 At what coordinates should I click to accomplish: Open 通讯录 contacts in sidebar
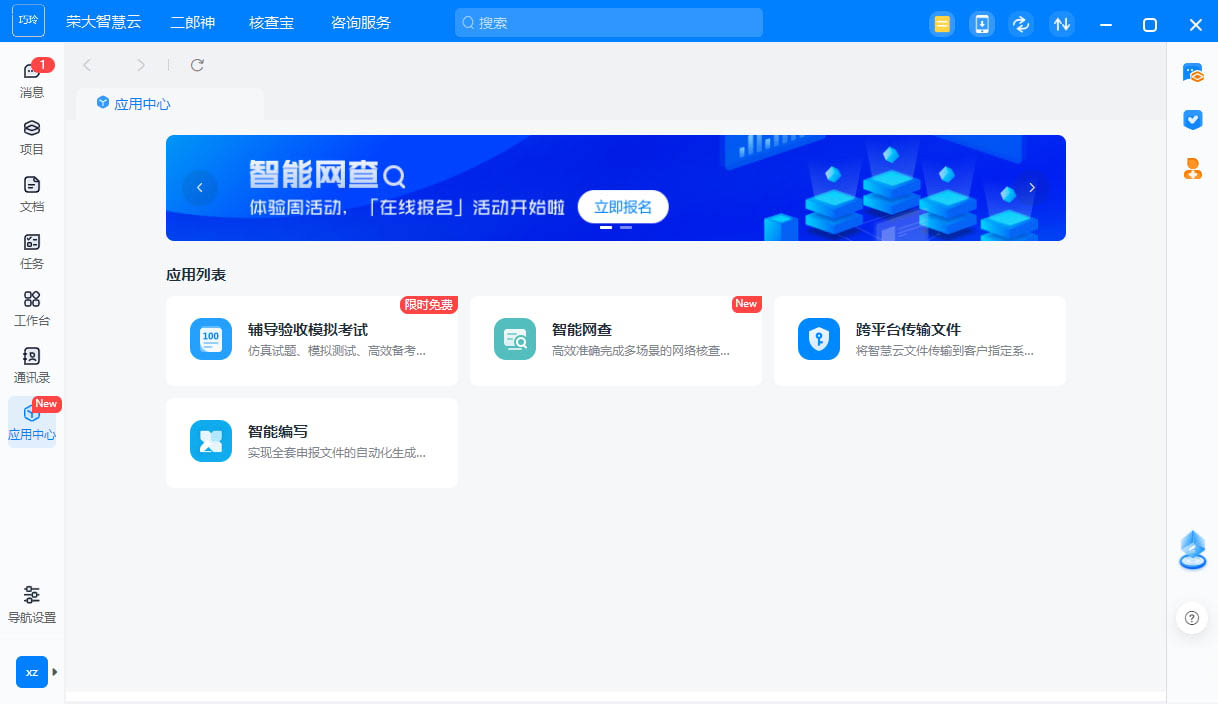click(x=32, y=365)
